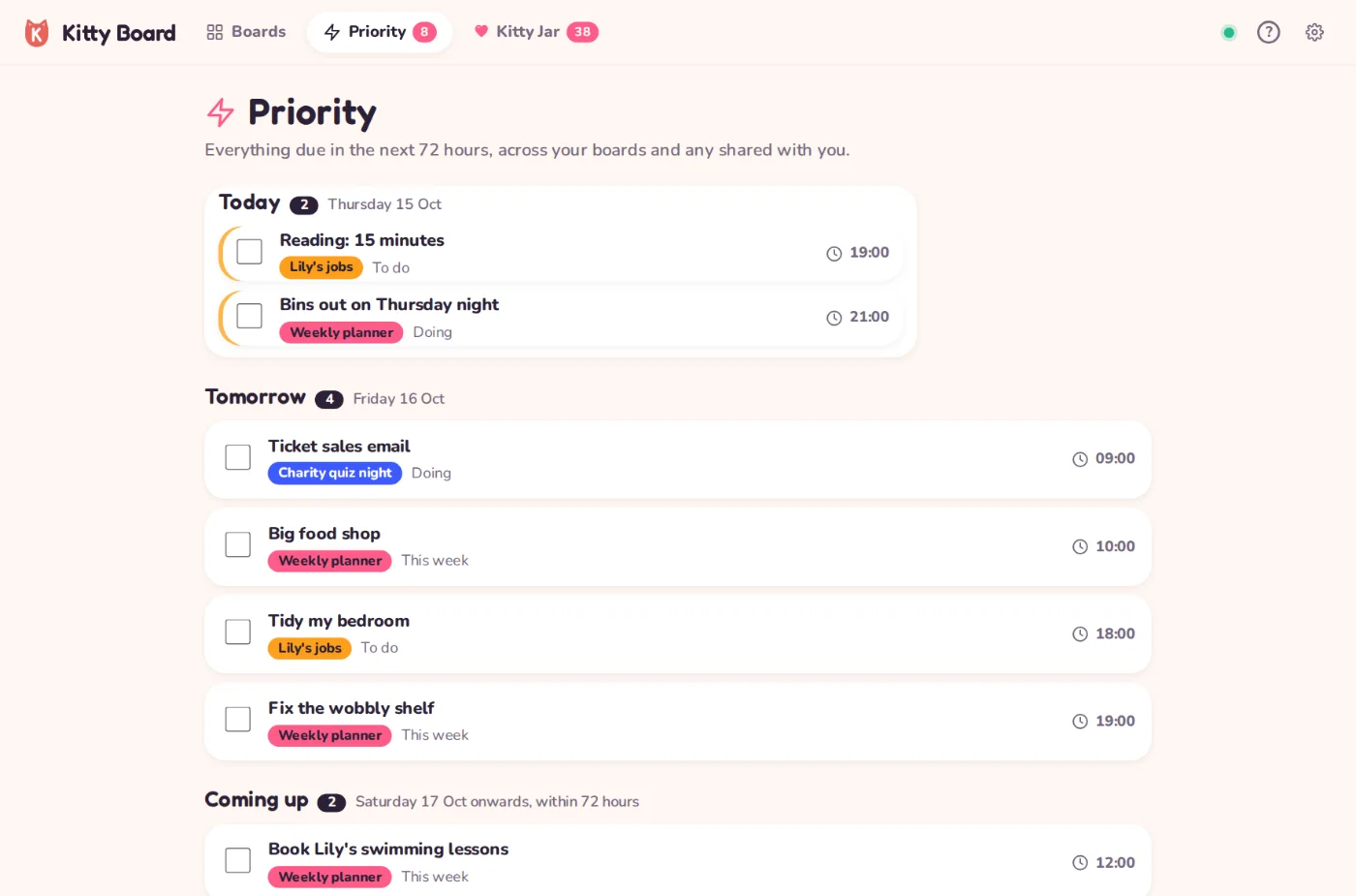Click the Lily's jobs tag under Tidy my bedroom
Viewport: 1356px width, 896px height.
pos(310,648)
